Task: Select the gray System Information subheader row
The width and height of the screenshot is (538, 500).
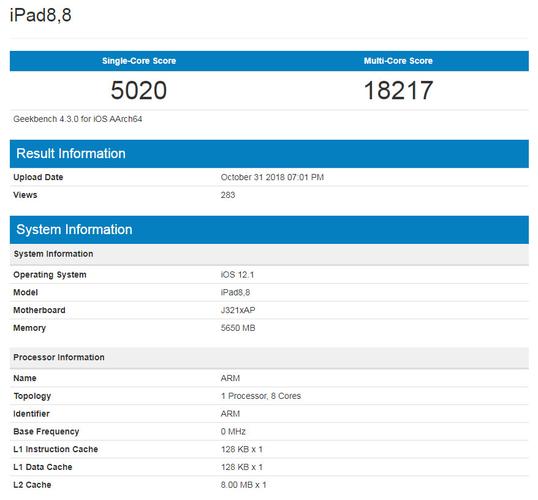Action: (x=269, y=254)
